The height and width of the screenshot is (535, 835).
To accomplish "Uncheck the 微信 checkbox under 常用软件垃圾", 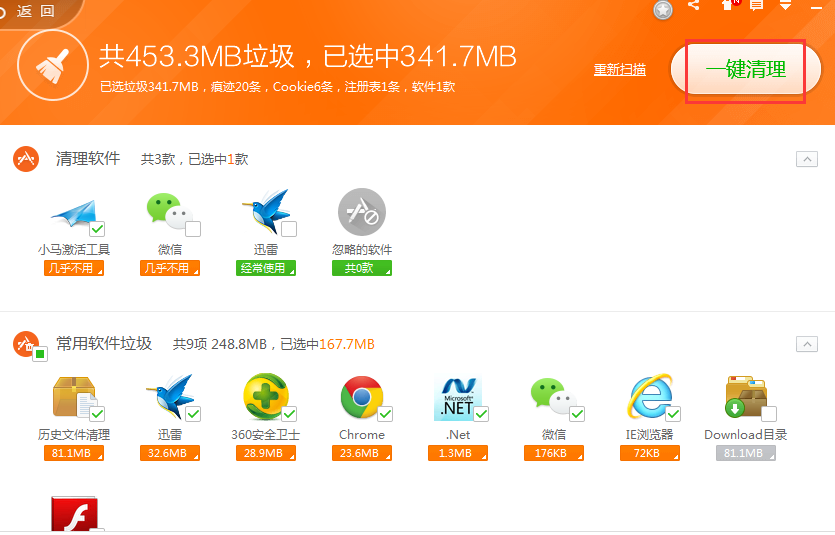I will tap(577, 414).
